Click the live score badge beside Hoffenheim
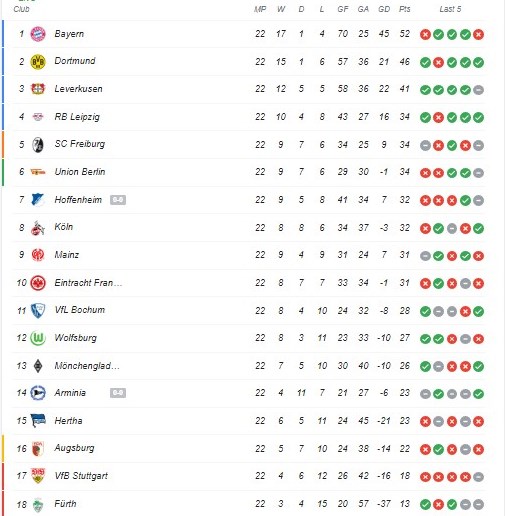Screen dimensions: 505x516 tap(118, 200)
